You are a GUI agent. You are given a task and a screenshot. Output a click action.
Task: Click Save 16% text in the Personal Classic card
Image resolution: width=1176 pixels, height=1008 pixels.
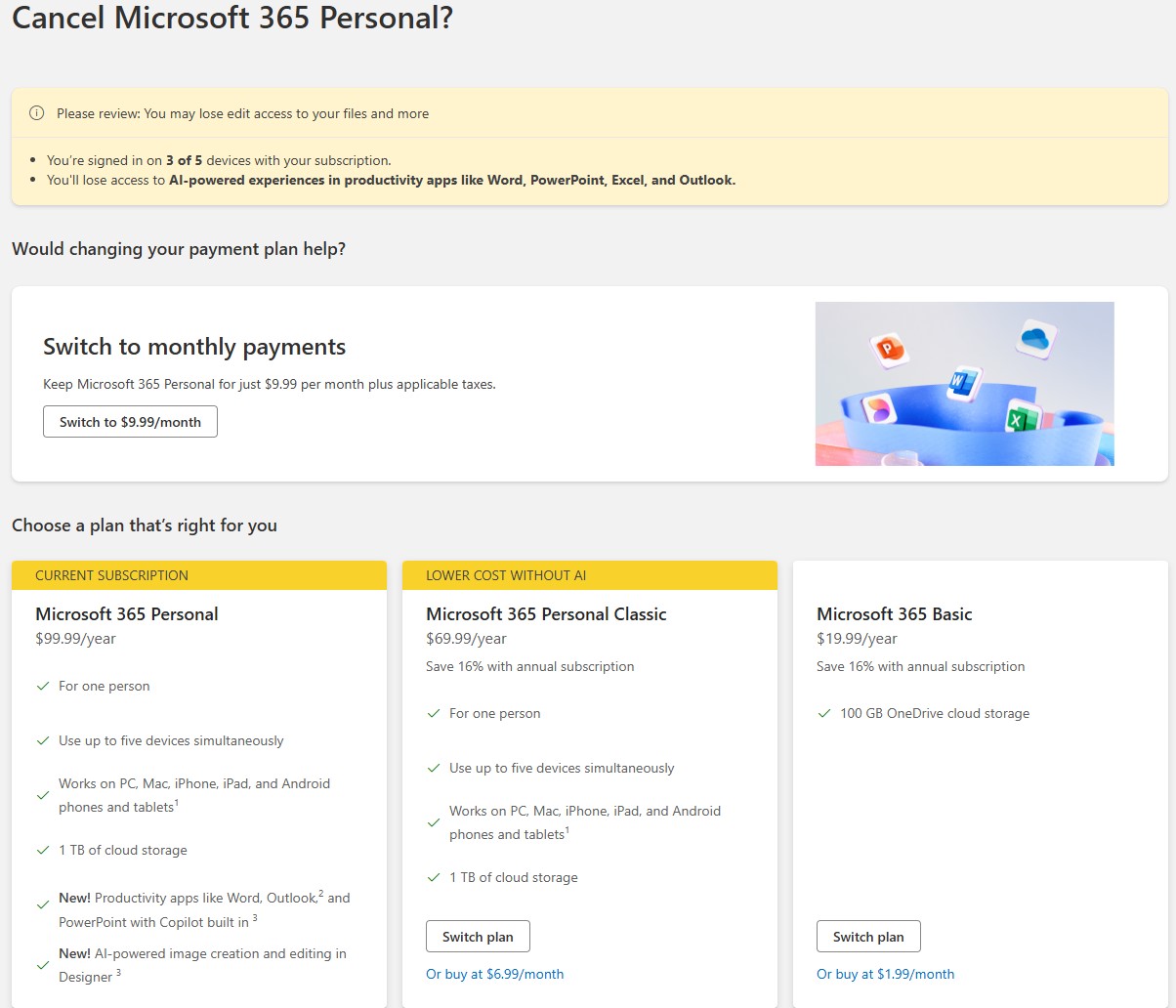(530, 666)
